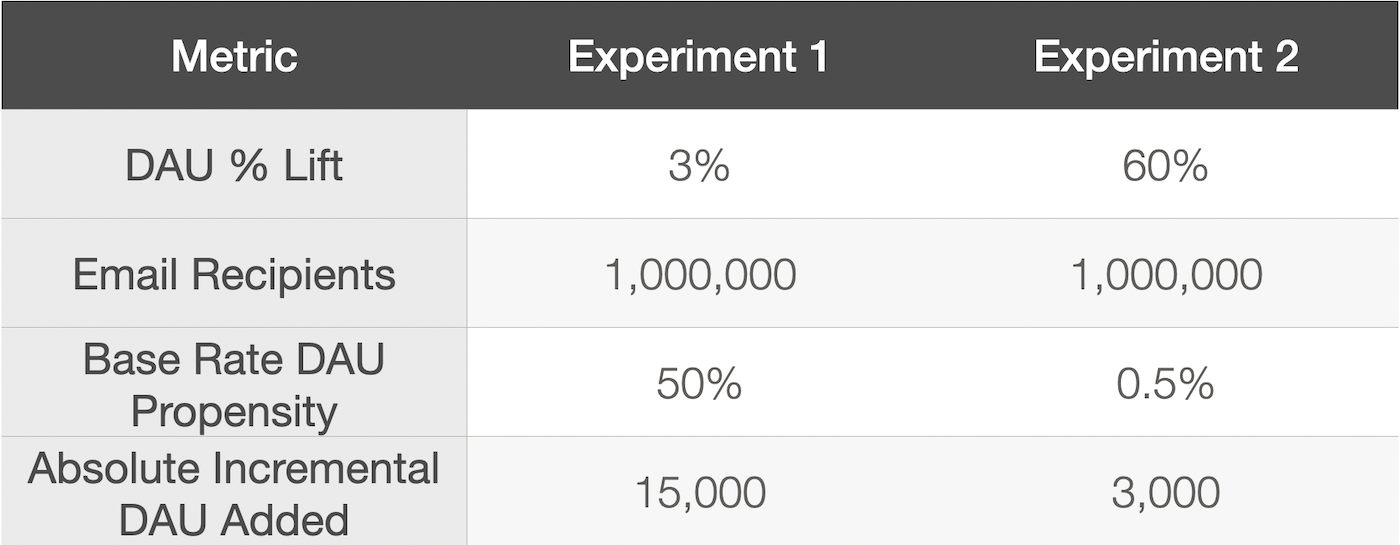
Task: Select the 60% DAU lift value
Action: [1165, 166]
